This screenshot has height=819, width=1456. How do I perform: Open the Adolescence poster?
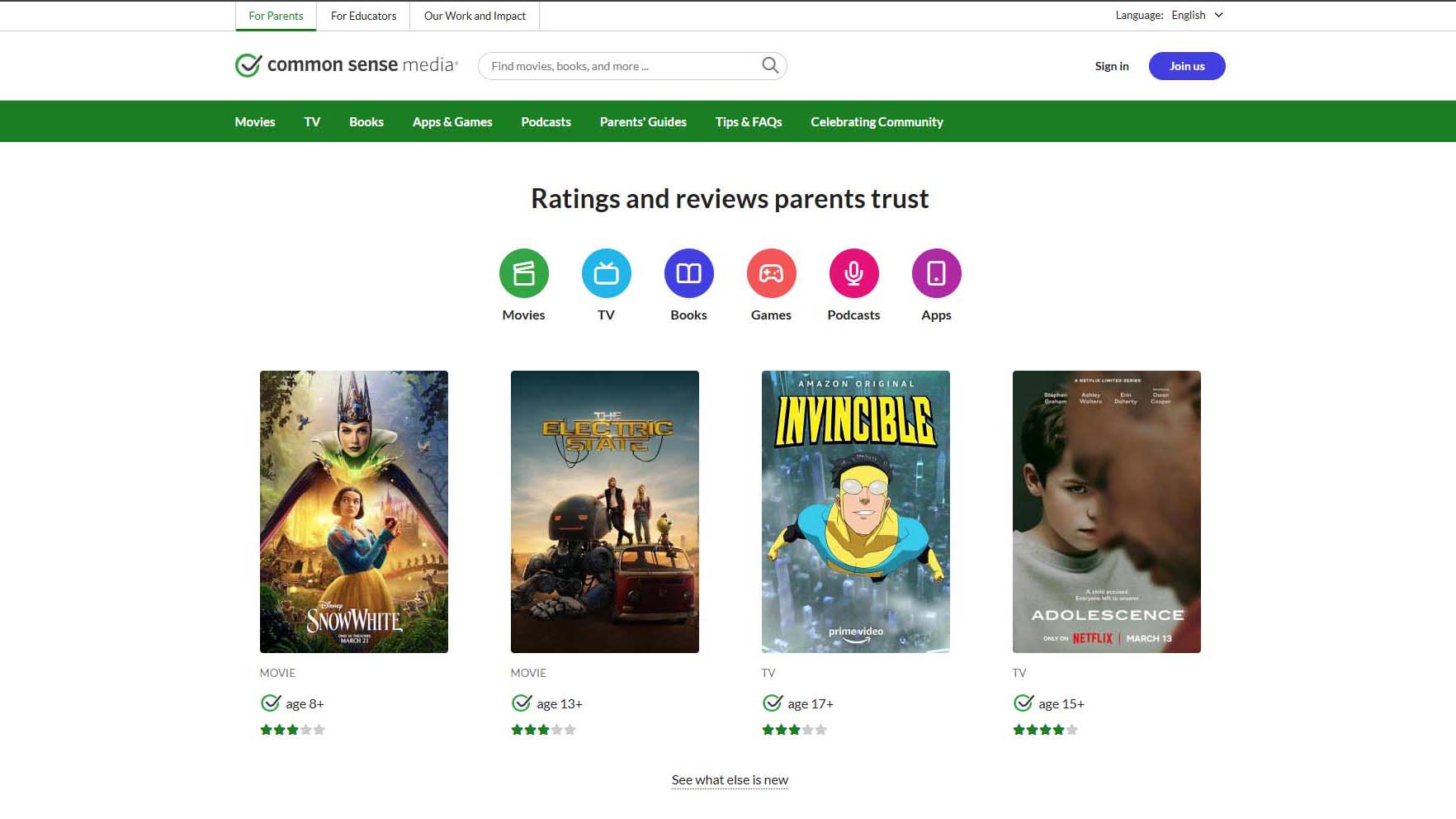point(1107,512)
